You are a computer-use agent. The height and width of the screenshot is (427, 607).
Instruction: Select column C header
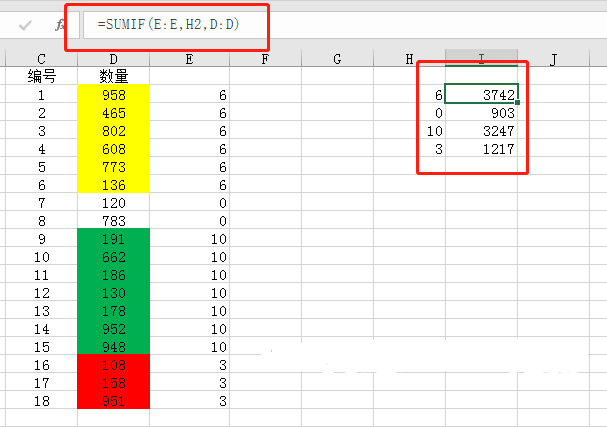tap(41, 59)
